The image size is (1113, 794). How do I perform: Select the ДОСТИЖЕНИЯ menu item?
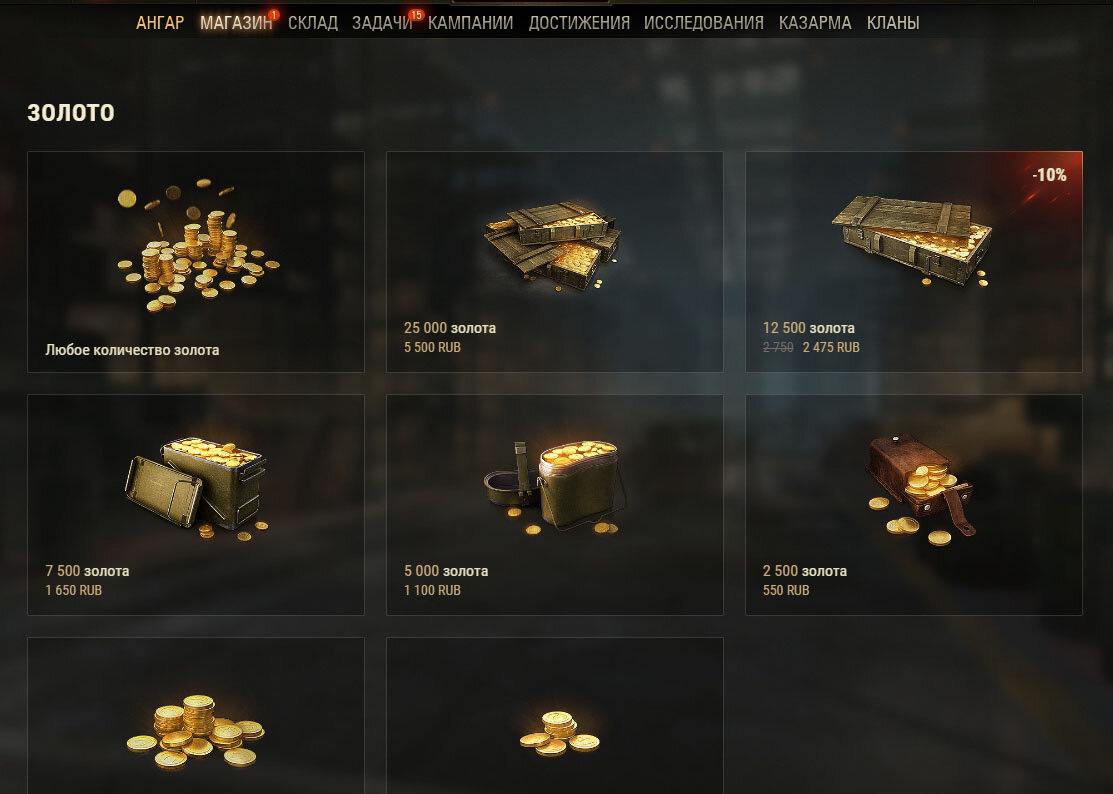coord(579,23)
